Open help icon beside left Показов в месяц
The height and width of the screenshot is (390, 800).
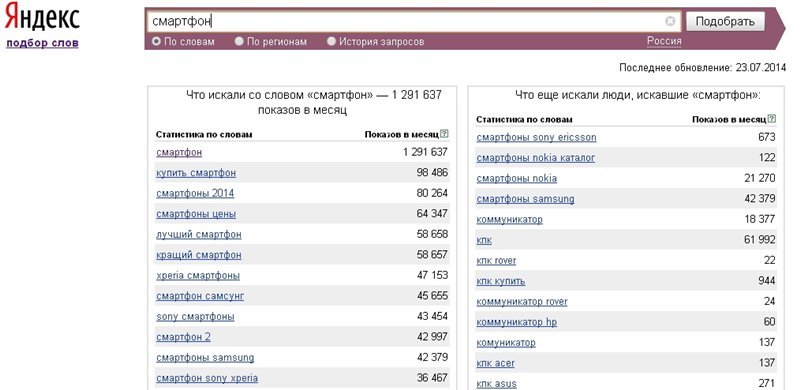(444, 134)
